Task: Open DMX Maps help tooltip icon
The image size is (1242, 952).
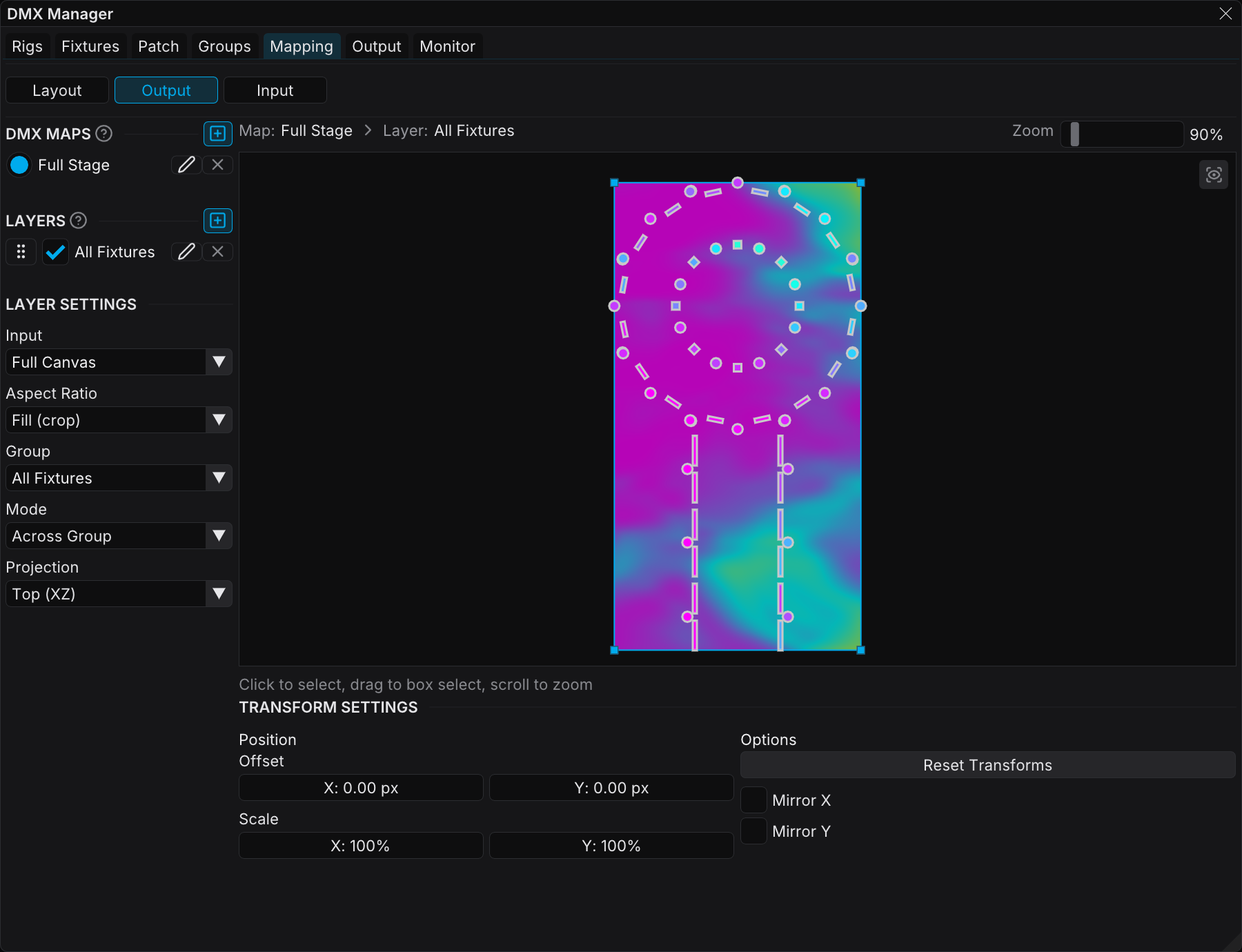Action: pos(103,133)
